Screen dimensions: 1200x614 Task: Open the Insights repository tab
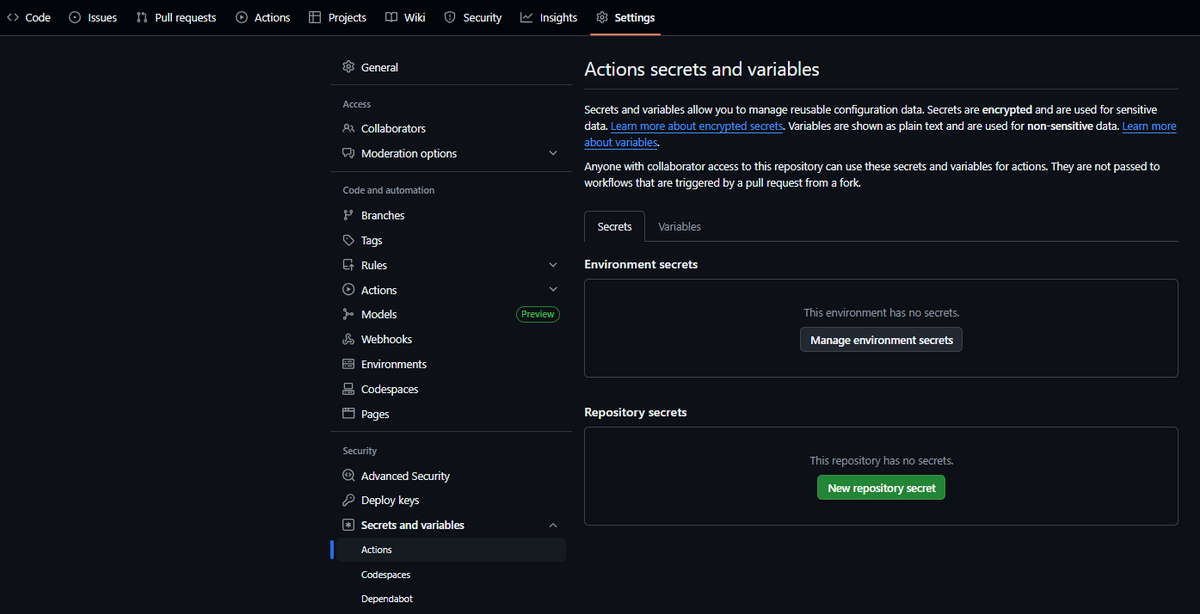548,17
